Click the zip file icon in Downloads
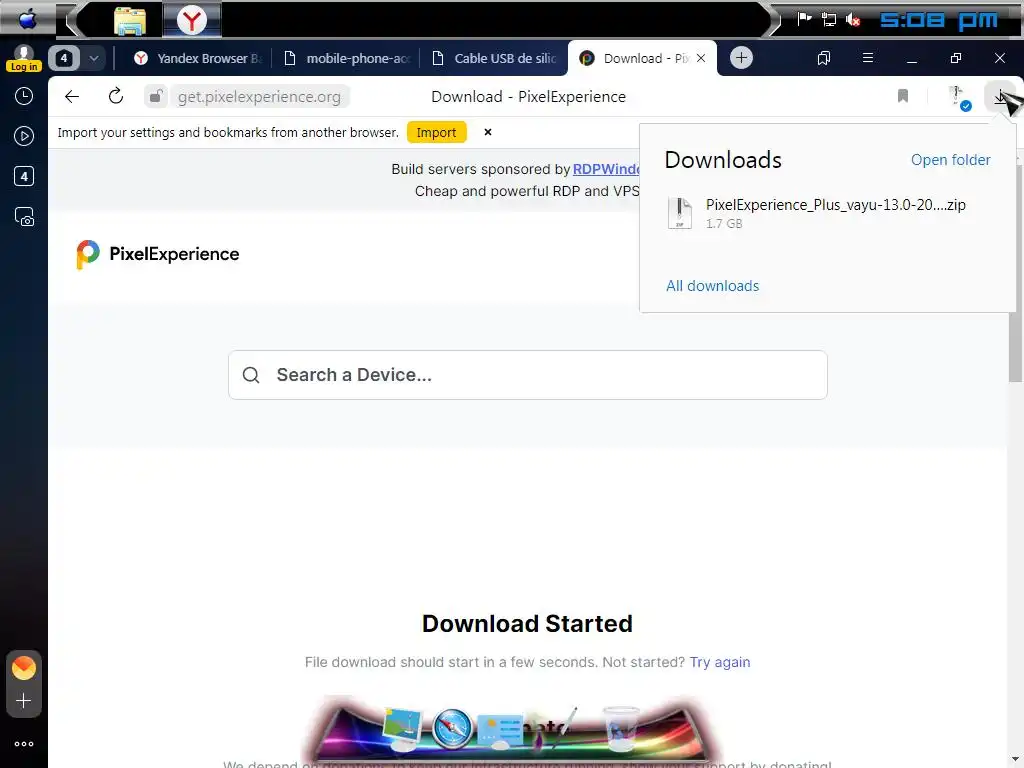This screenshot has height=768, width=1024. coord(680,213)
